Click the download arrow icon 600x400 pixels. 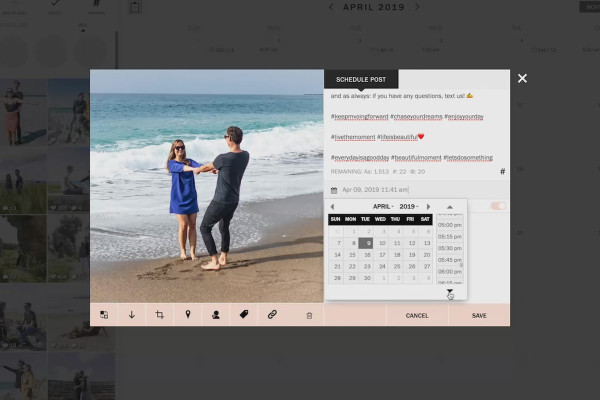pos(132,315)
